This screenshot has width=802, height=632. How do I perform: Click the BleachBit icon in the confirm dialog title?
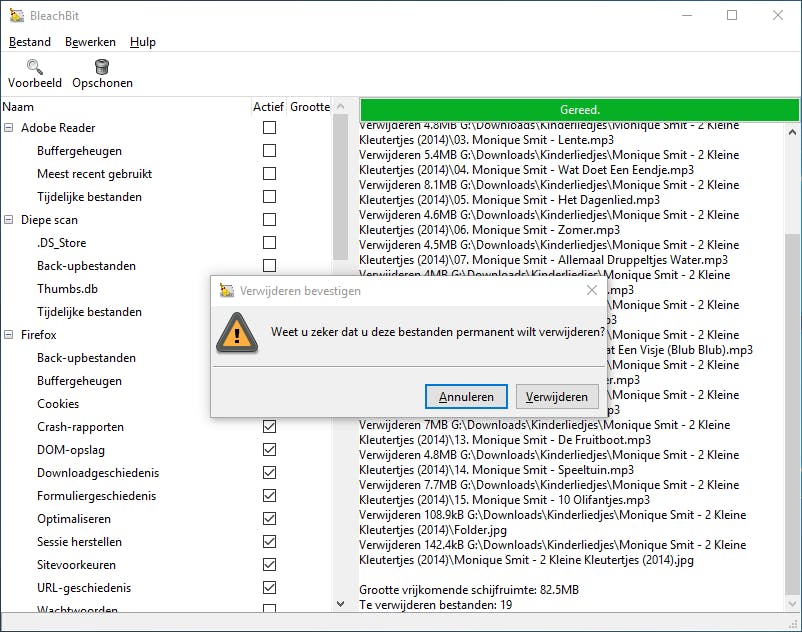[227, 290]
